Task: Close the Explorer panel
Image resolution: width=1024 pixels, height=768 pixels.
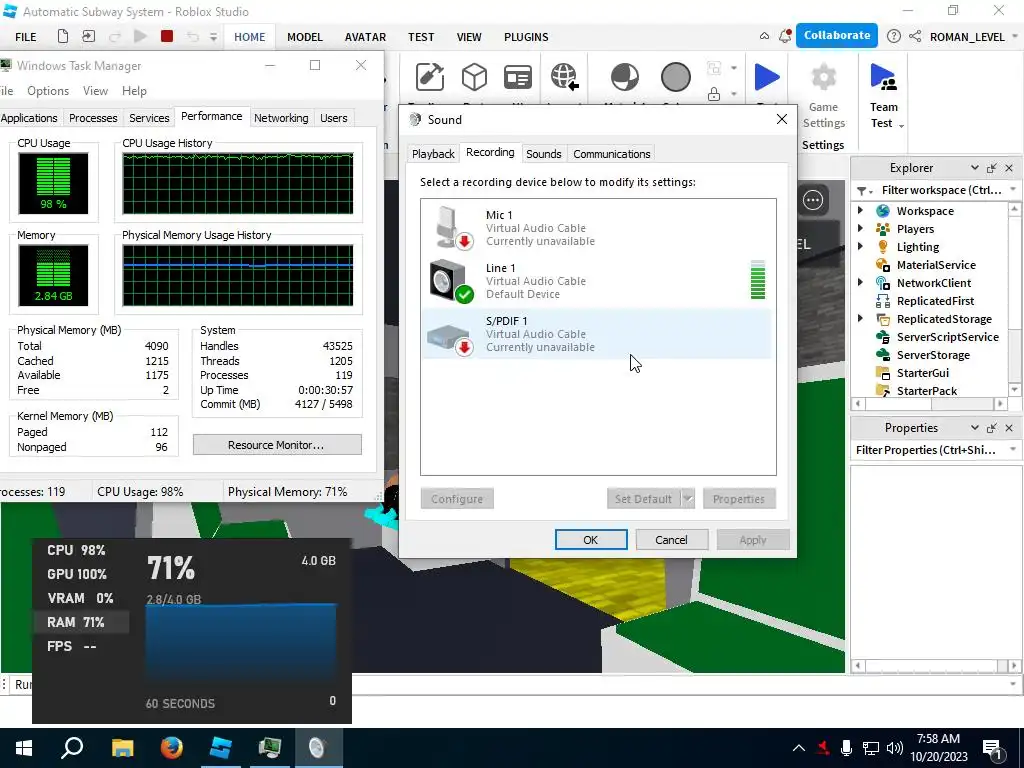Action: pyautogui.click(x=1009, y=168)
